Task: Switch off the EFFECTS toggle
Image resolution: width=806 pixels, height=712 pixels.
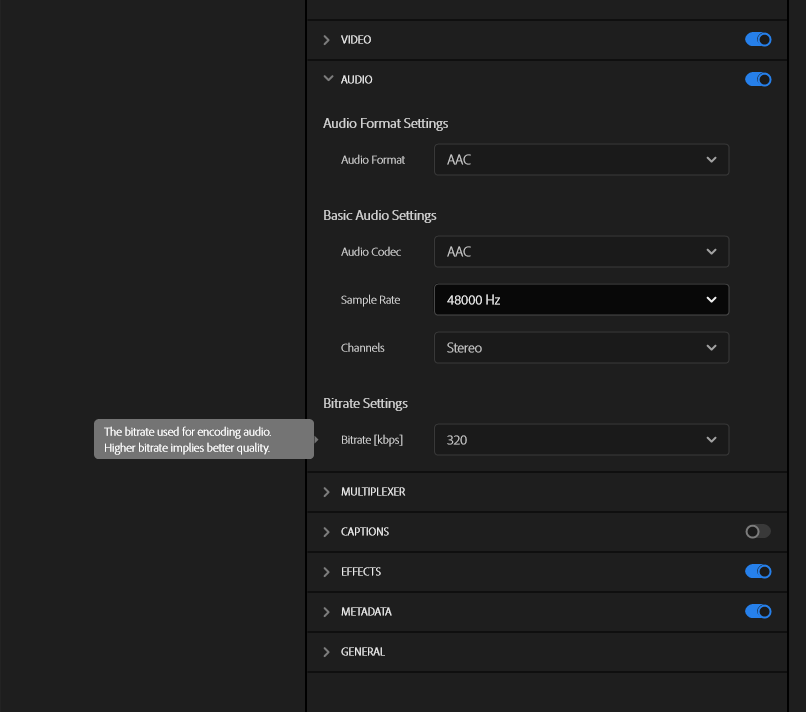Action: click(758, 572)
